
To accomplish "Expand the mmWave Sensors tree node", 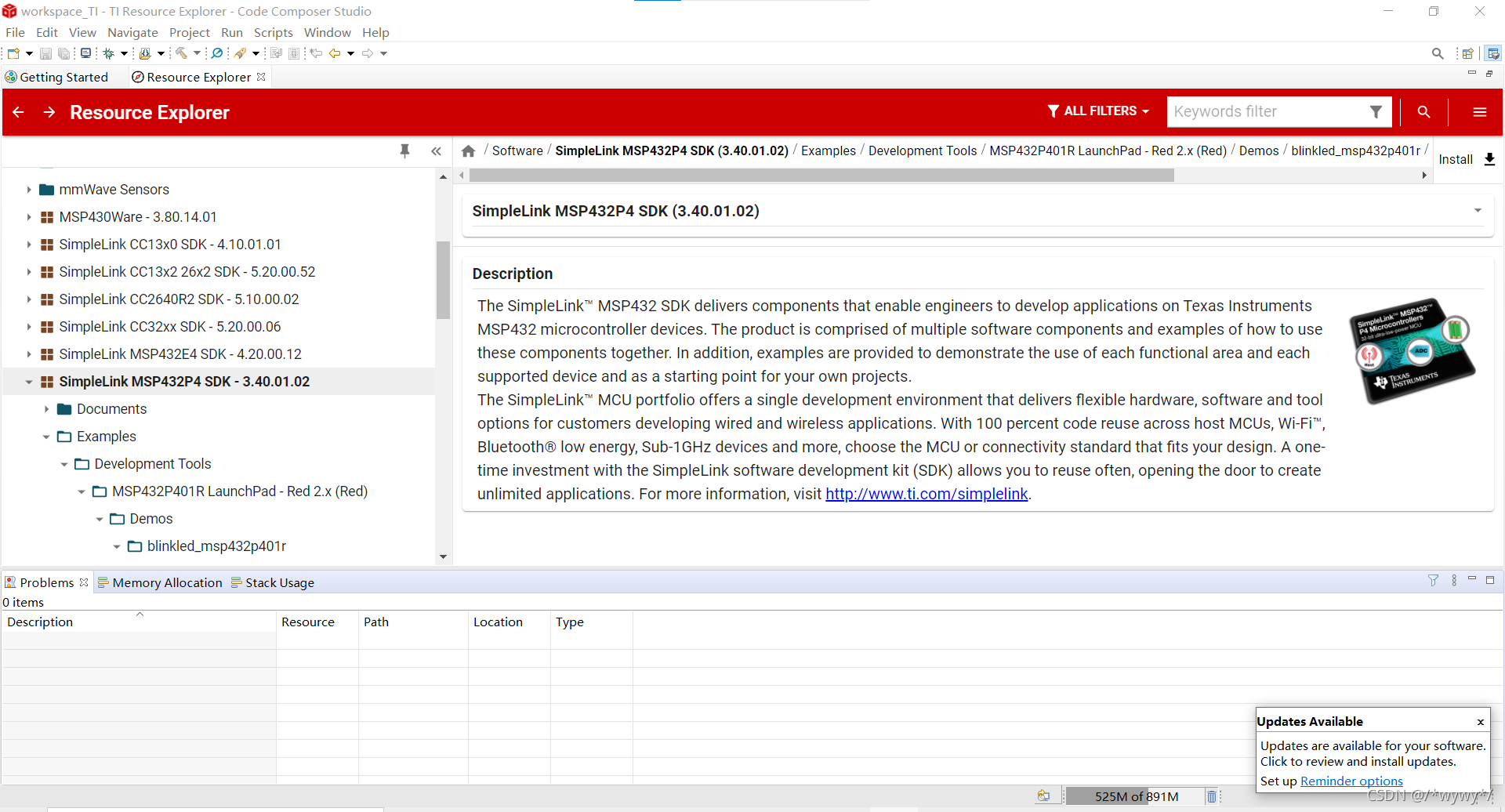I will 29,190.
